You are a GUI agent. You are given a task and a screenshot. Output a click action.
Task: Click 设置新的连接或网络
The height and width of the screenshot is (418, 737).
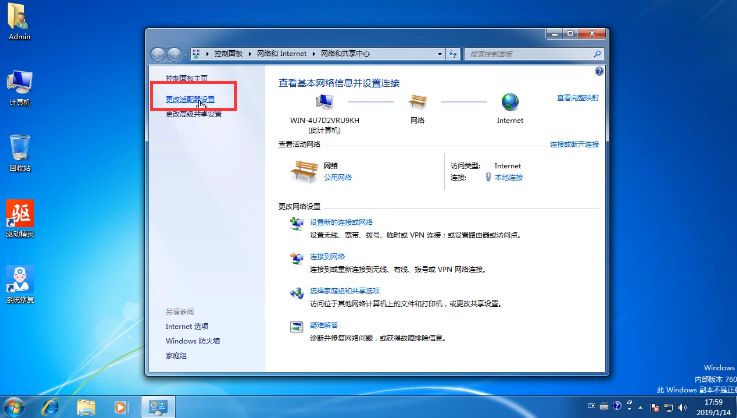point(341,222)
